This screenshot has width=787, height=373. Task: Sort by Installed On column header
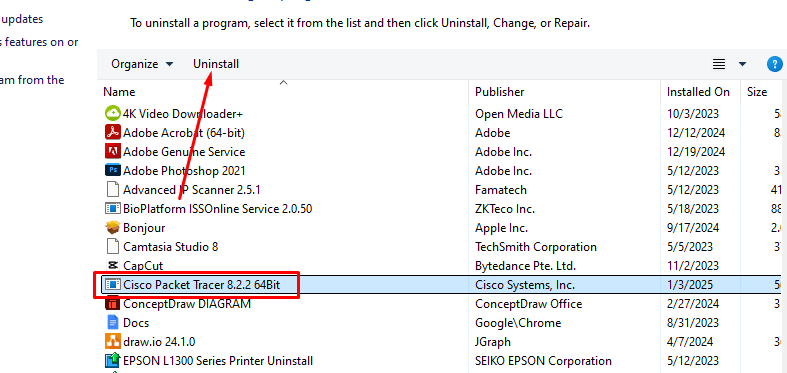click(x=700, y=92)
